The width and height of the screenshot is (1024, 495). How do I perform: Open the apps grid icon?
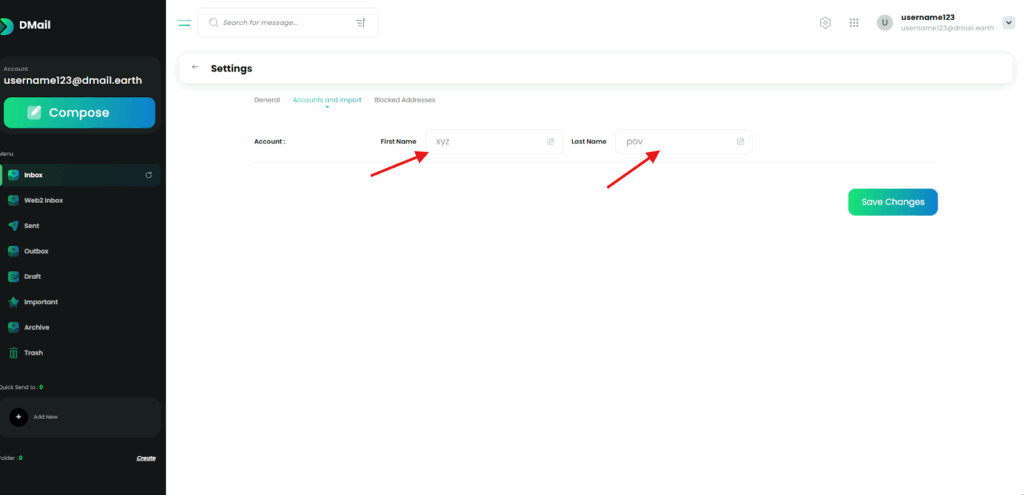pyautogui.click(x=854, y=23)
